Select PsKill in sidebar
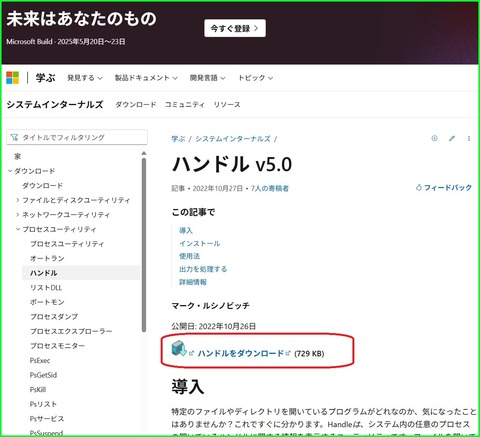 tap(38, 389)
